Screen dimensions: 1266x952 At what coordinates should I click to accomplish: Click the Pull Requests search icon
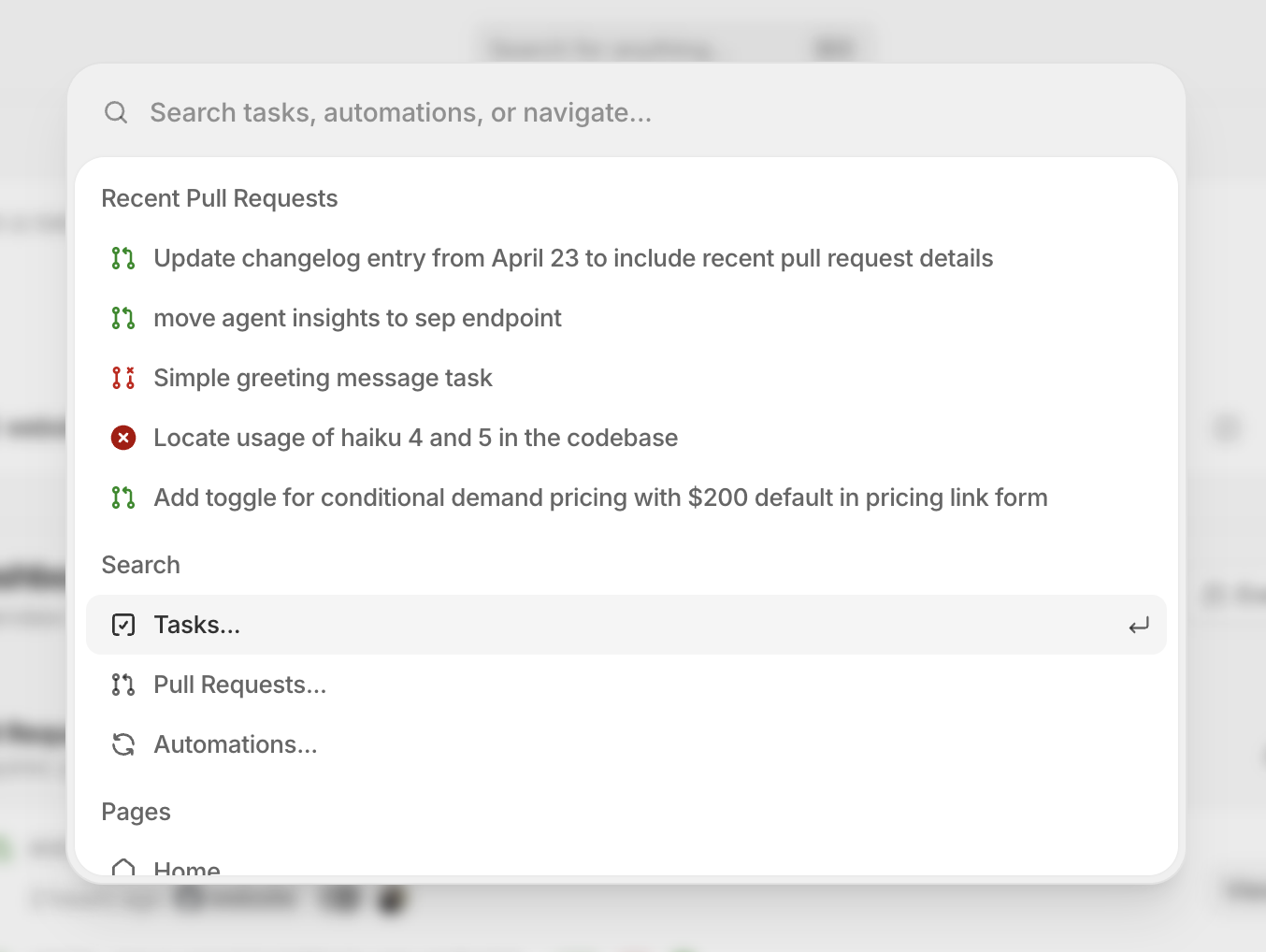pos(123,685)
